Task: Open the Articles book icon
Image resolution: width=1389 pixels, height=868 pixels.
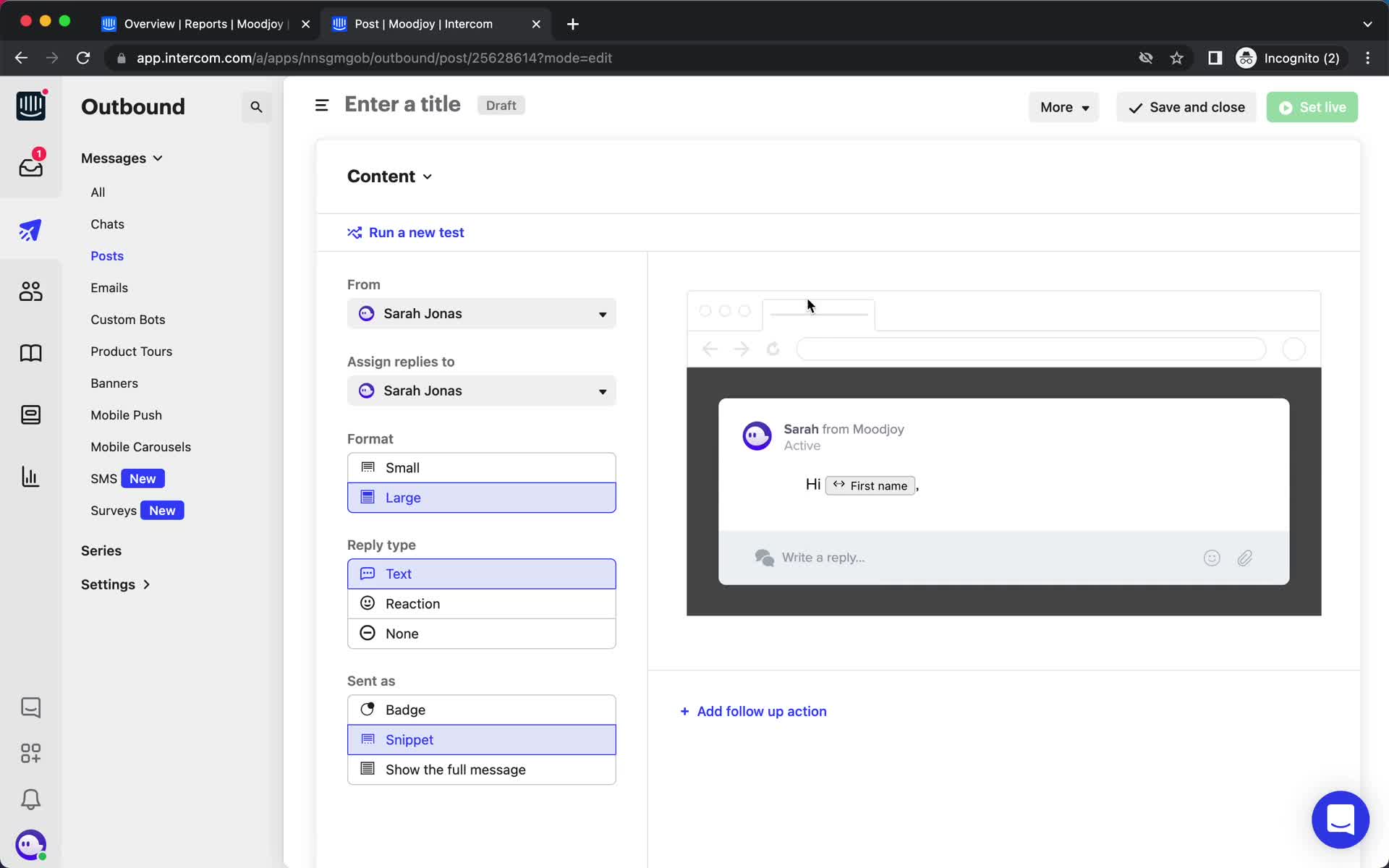Action: pos(30,353)
